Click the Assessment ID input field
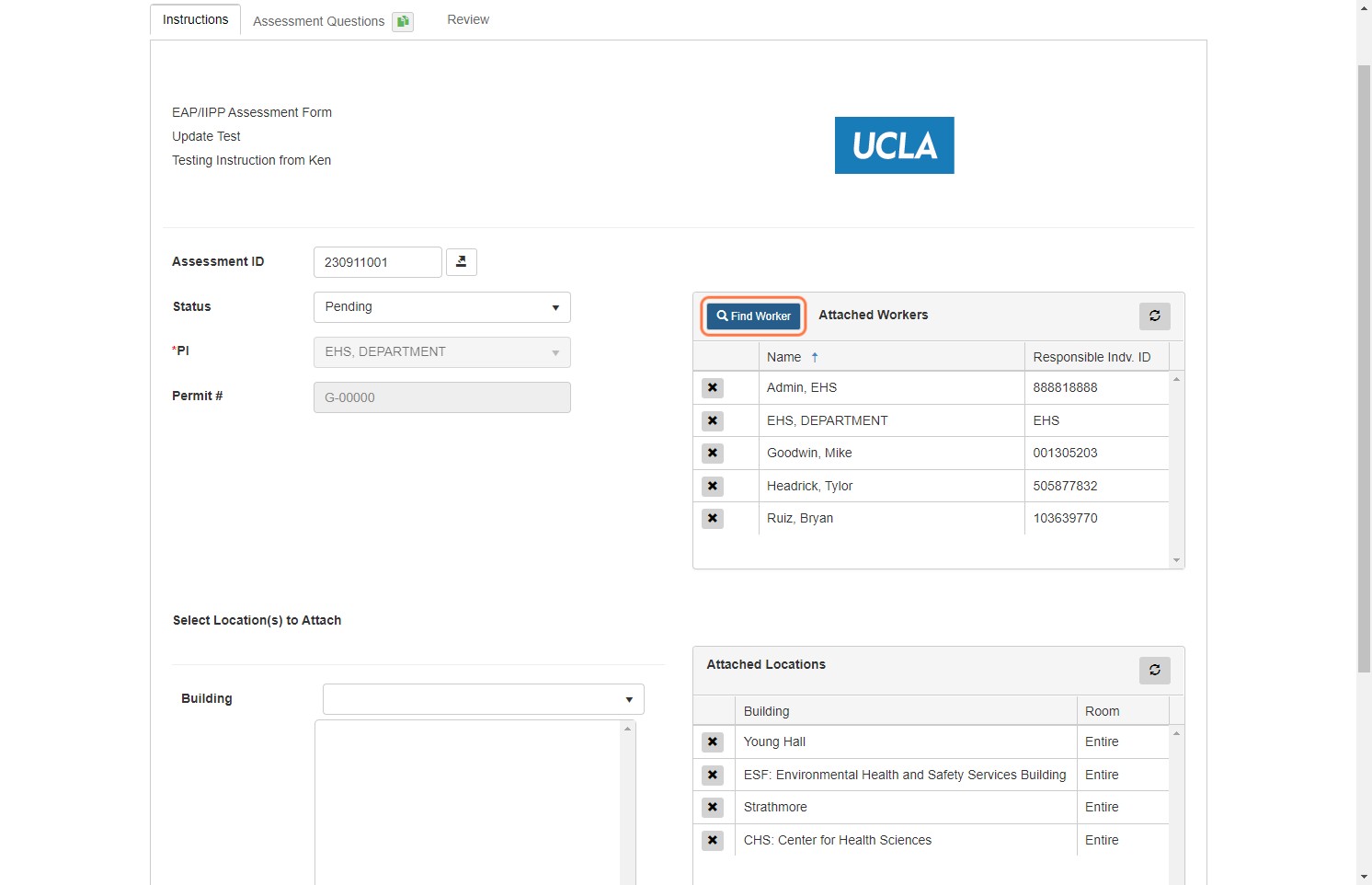 [x=378, y=262]
